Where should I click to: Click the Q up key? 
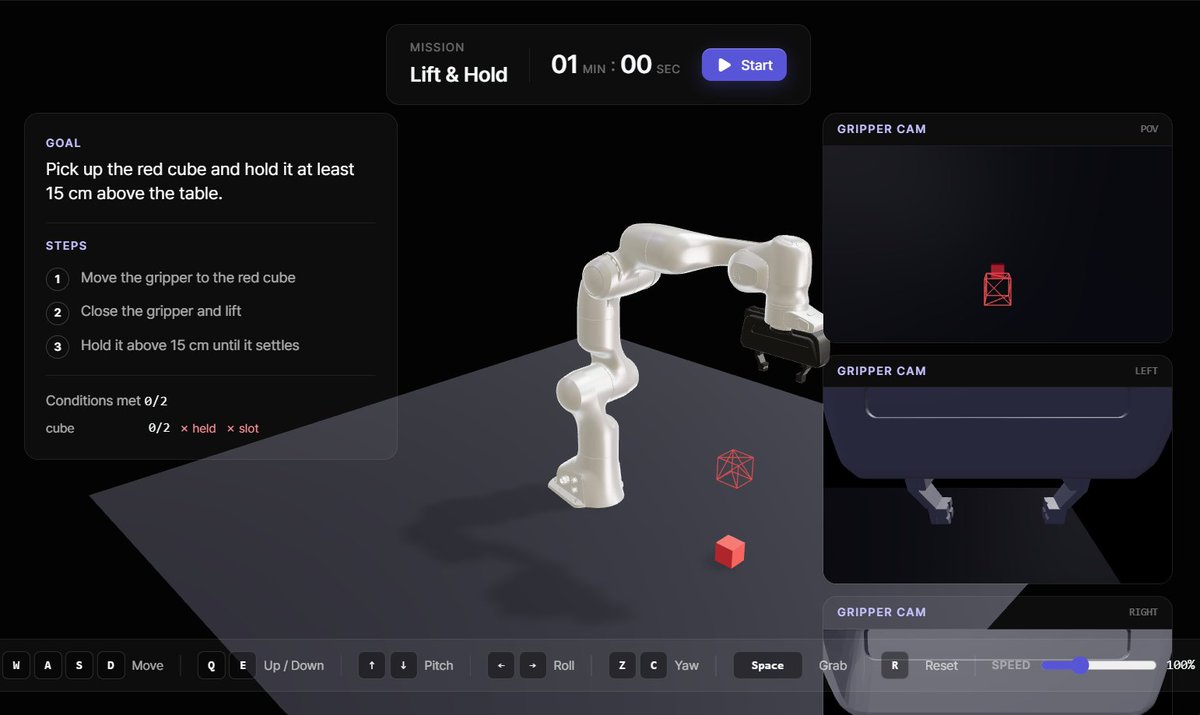point(211,665)
